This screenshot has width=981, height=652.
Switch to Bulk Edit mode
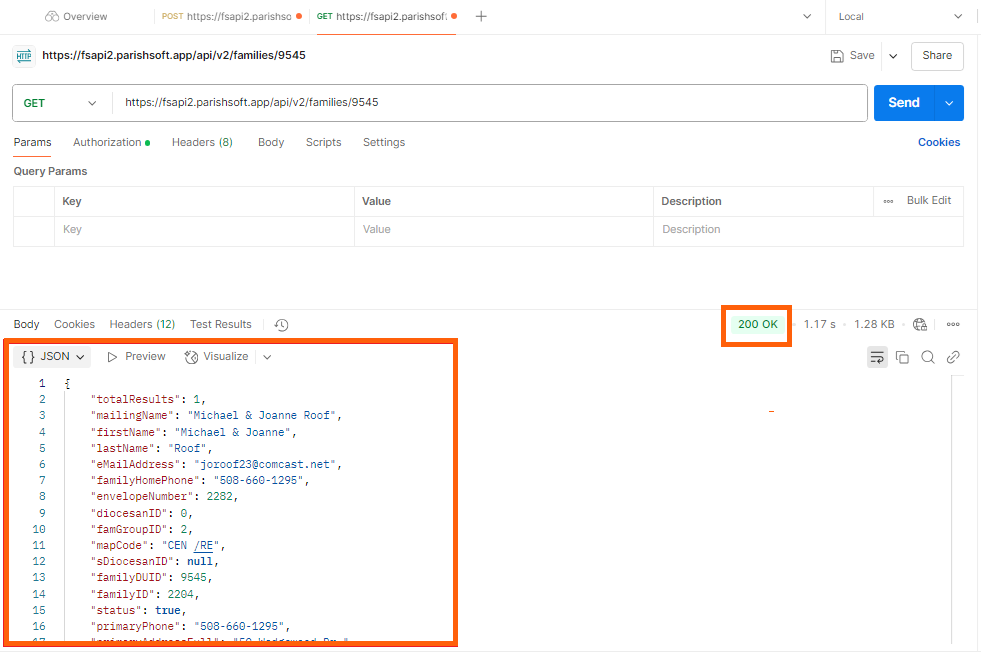928,201
